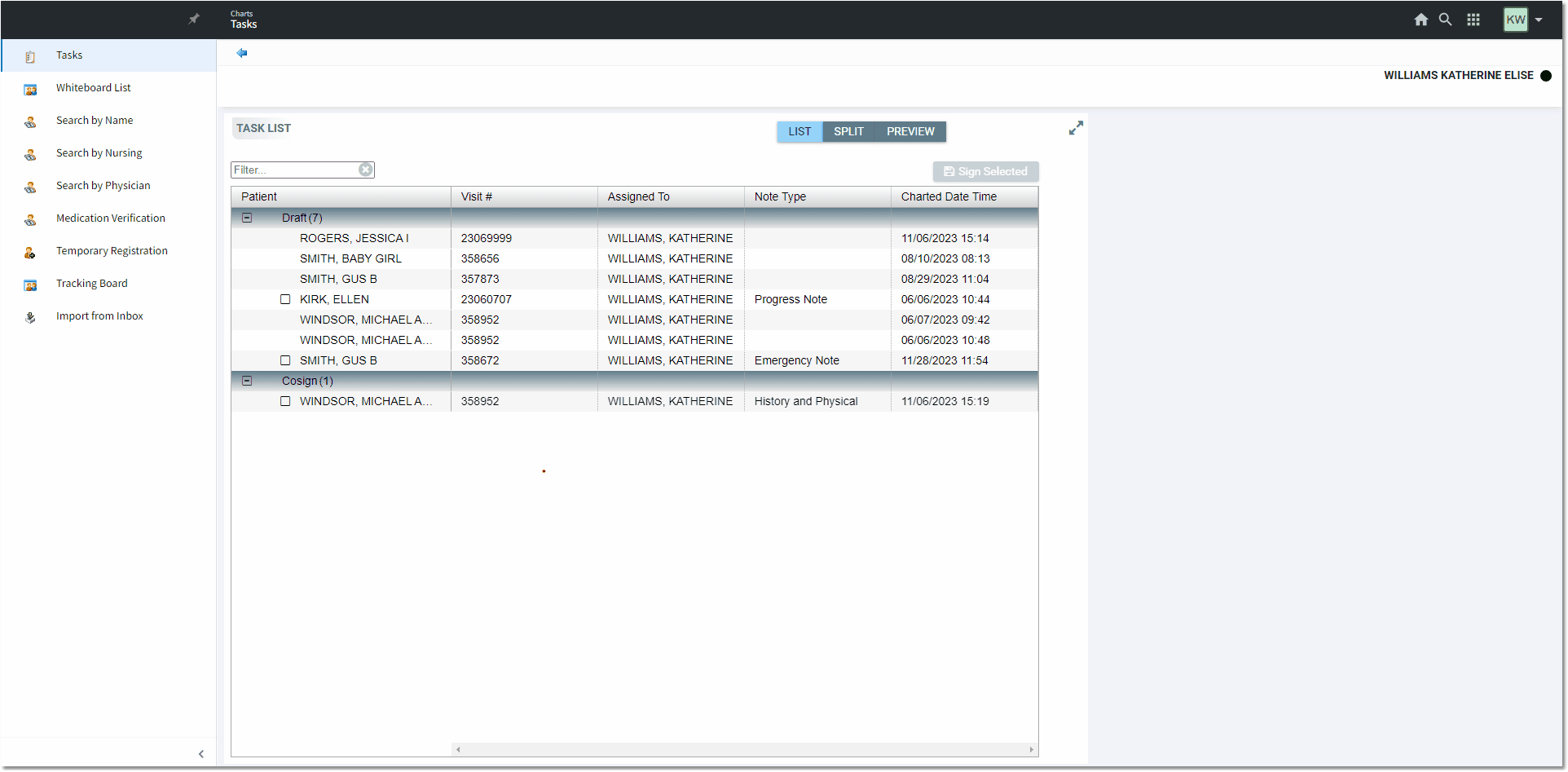Click the Search by Physician icon
This screenshot has height=772, width=1568.
(x=30, y=187)
